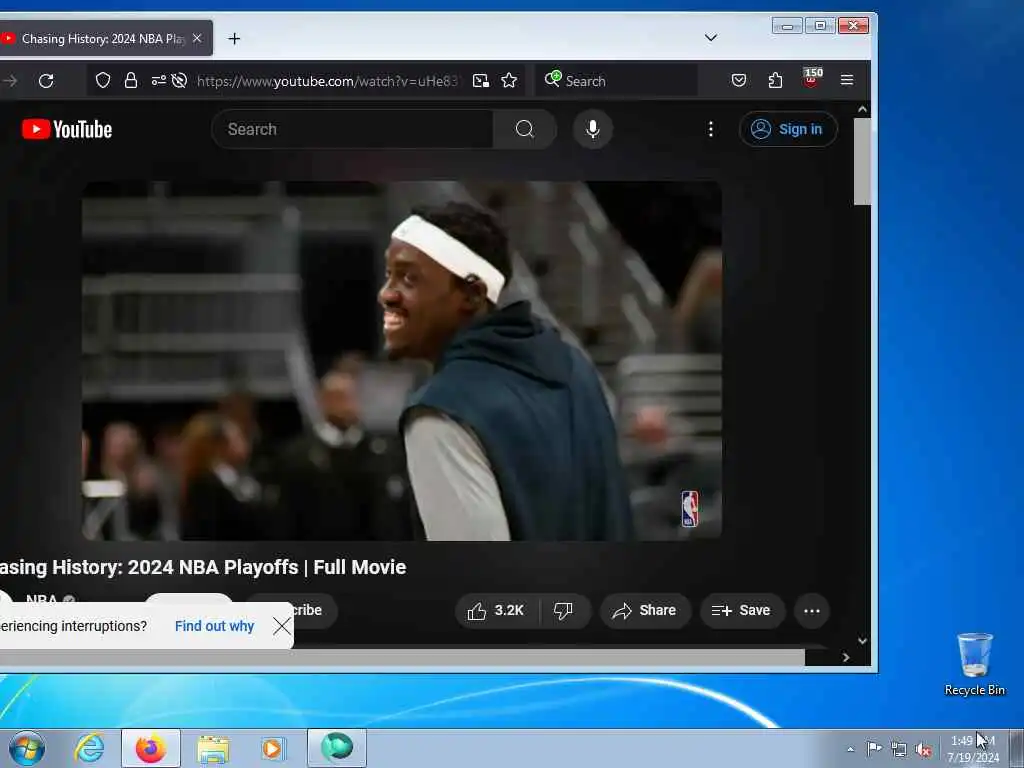Show hidden tray icons arrow
The width and height of the screenshot is (1024, 768).
(x=850, y=749)
